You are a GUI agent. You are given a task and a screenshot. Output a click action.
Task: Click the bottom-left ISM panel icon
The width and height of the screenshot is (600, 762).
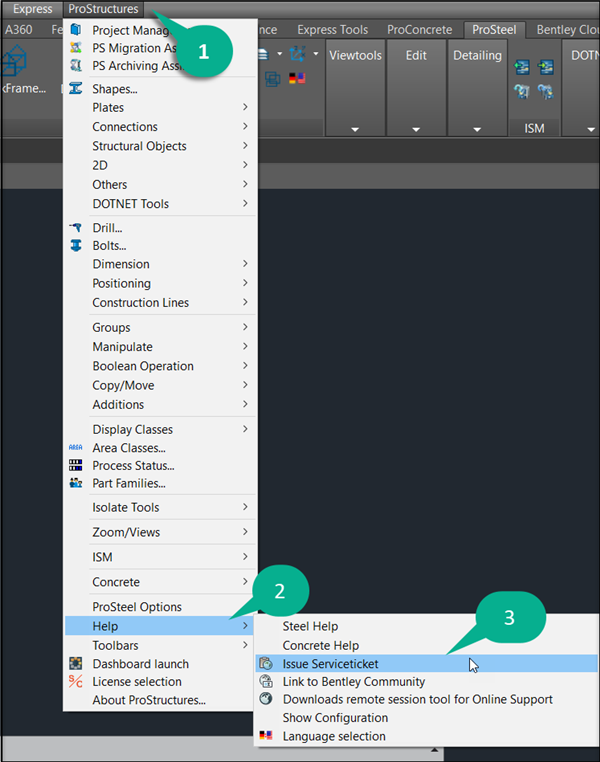pyautogui.click(x=522, y=91)
